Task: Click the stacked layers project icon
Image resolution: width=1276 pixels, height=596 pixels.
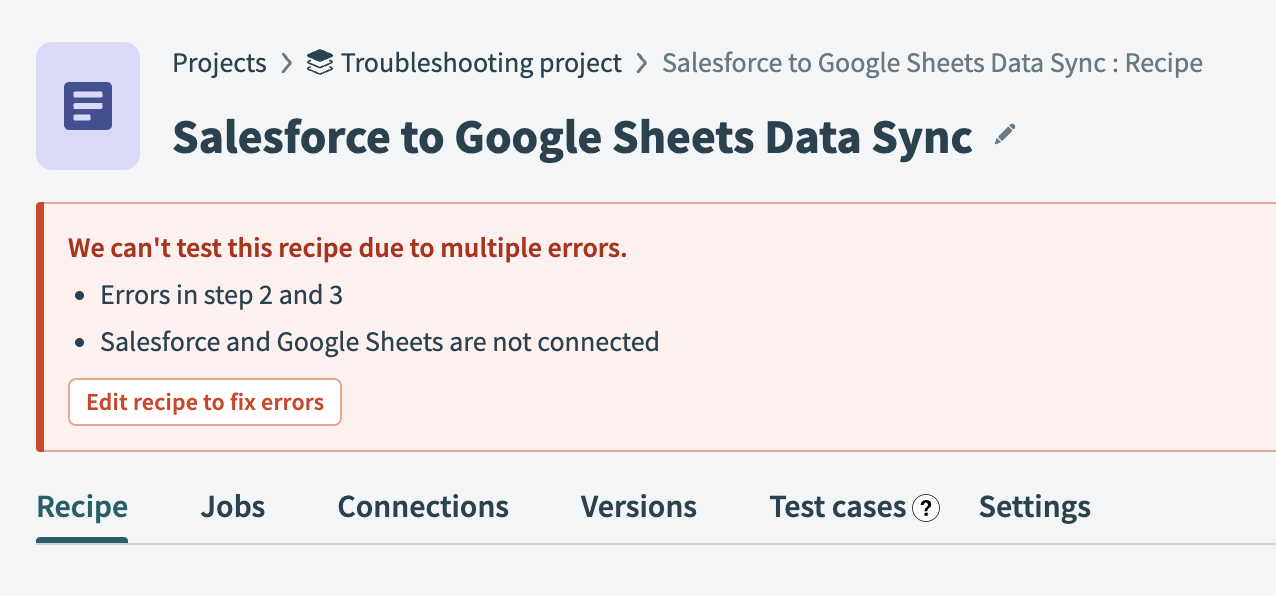Action: pos(320,63)
